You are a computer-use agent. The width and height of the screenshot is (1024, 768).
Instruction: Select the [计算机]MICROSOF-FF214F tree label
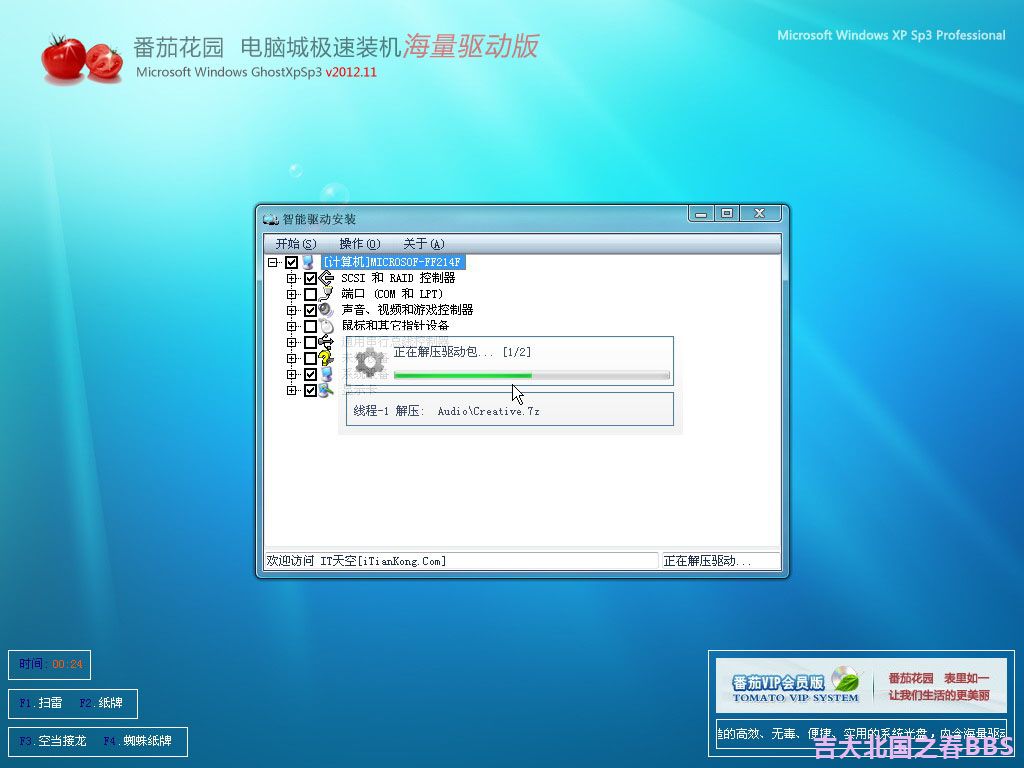click(392, 263)
